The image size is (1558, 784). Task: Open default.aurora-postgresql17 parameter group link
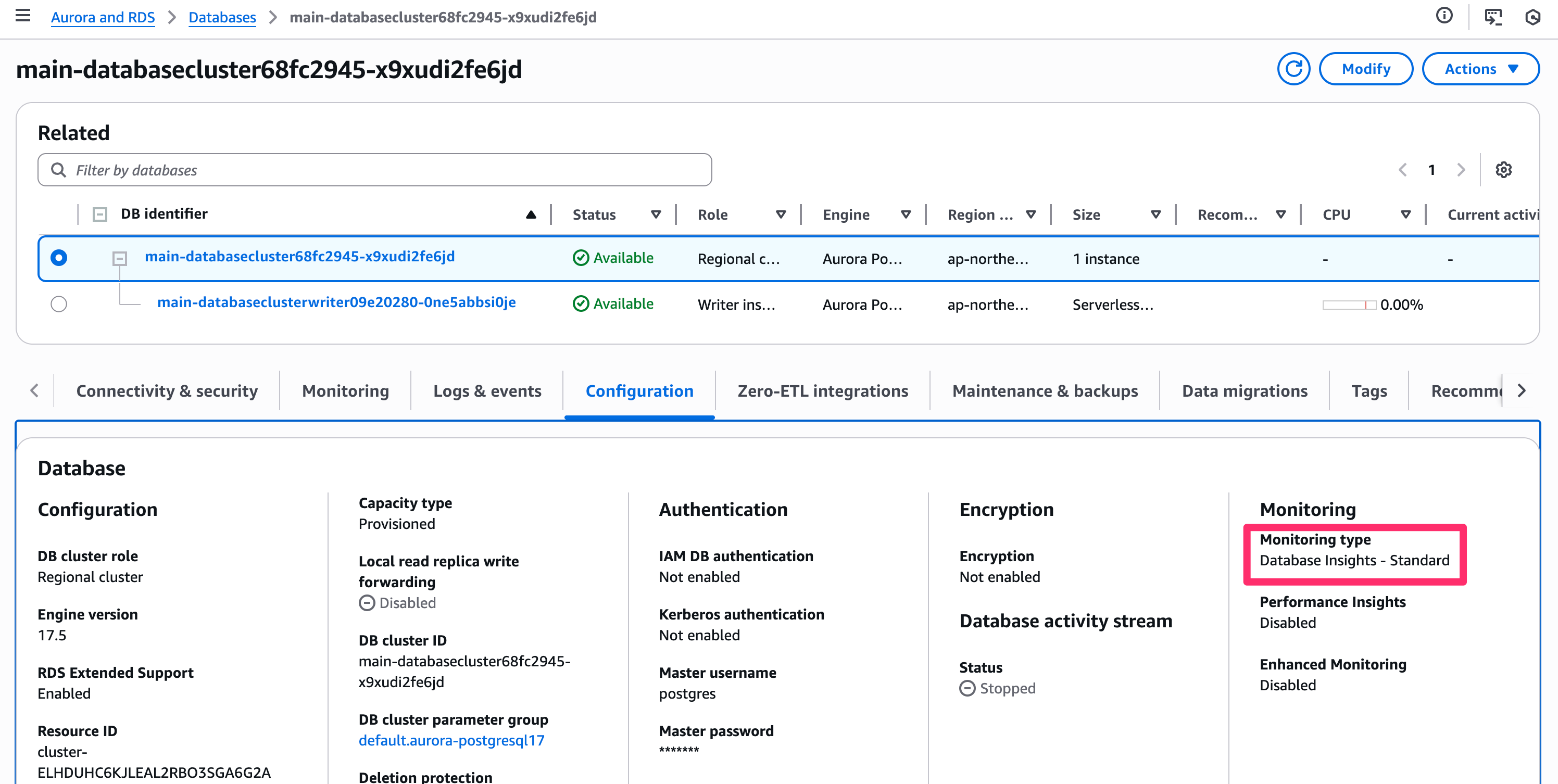pyautogui.click(x=451, y=740)
